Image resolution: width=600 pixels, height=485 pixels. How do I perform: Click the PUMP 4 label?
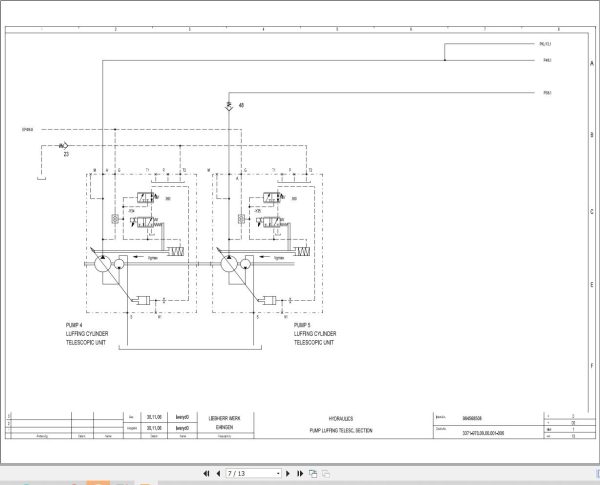pyautogui.click(x=74, y=325)
